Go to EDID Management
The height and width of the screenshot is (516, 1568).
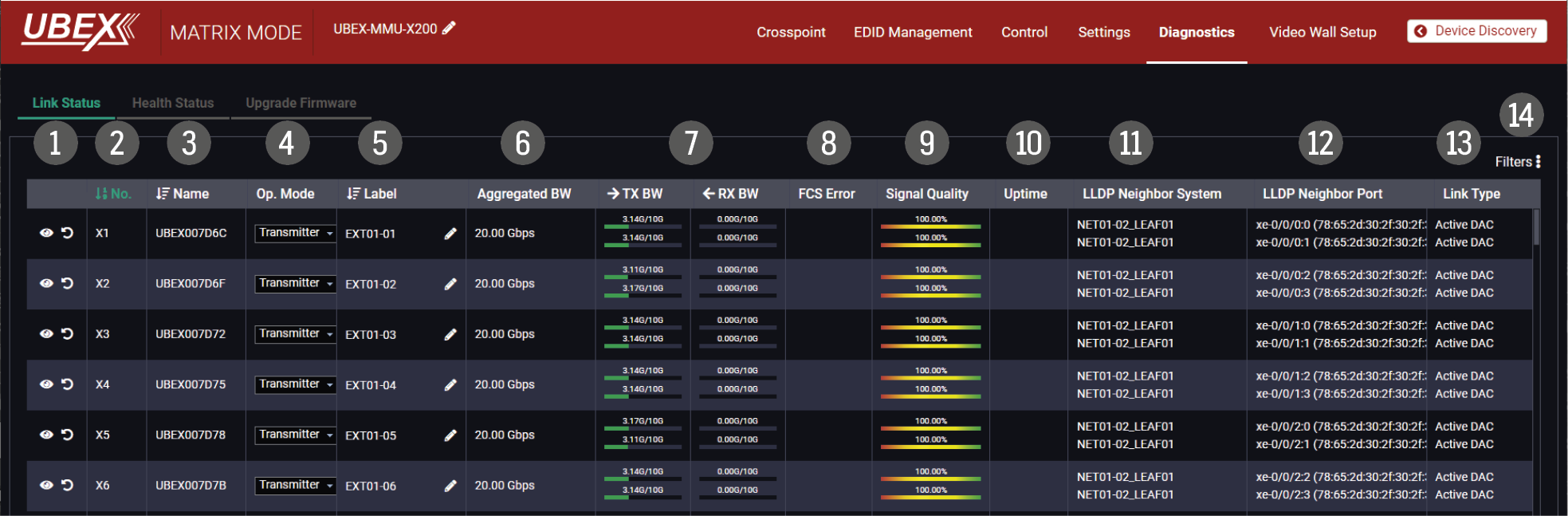coord(913,32)
